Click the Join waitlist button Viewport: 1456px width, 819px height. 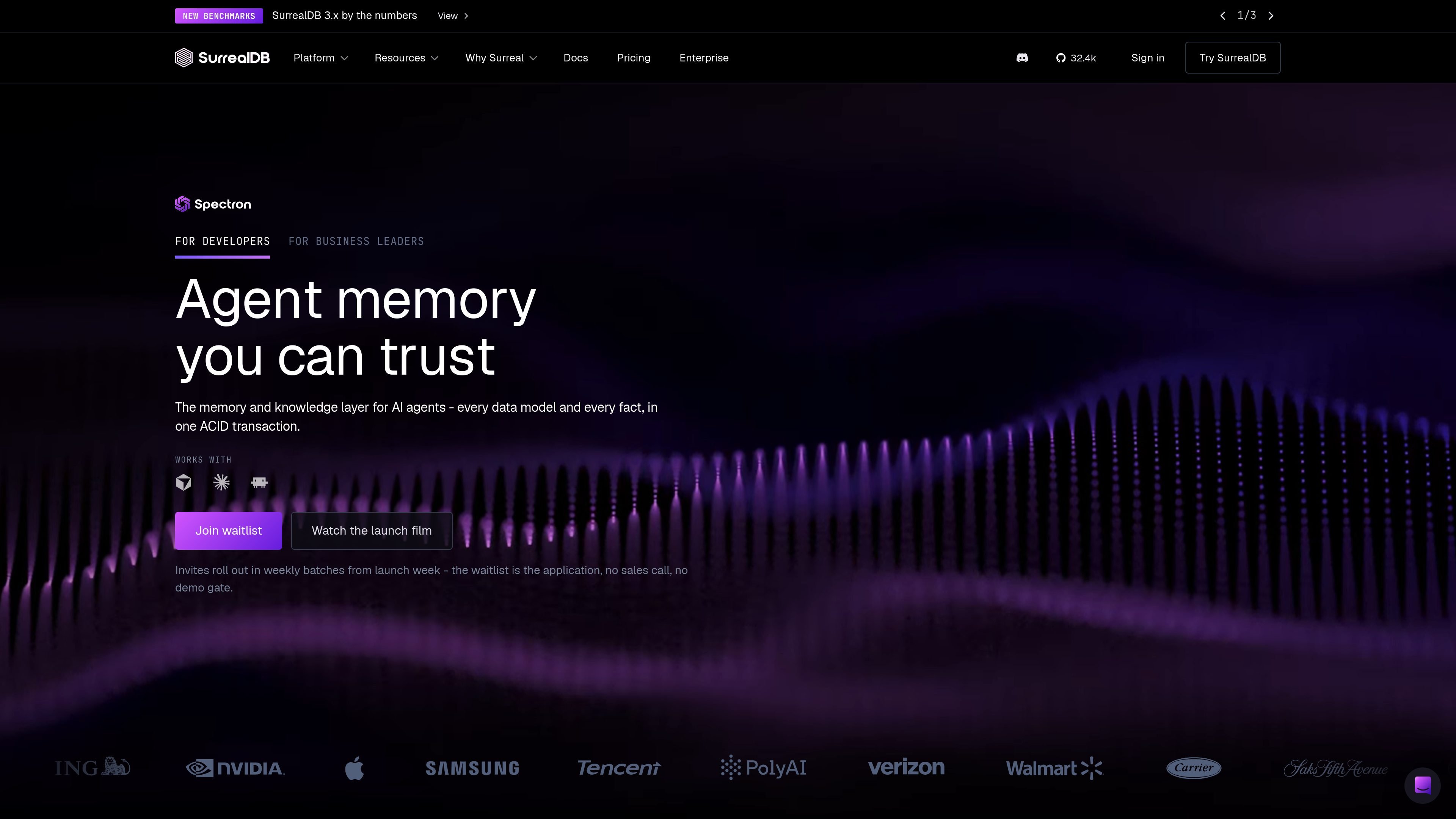coord(228,530)
